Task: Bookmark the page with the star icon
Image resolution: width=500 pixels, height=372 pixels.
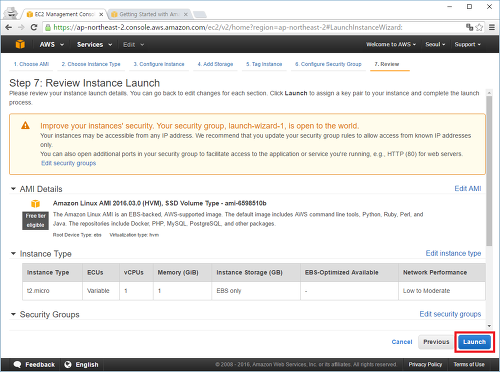Action: [479, 27]
